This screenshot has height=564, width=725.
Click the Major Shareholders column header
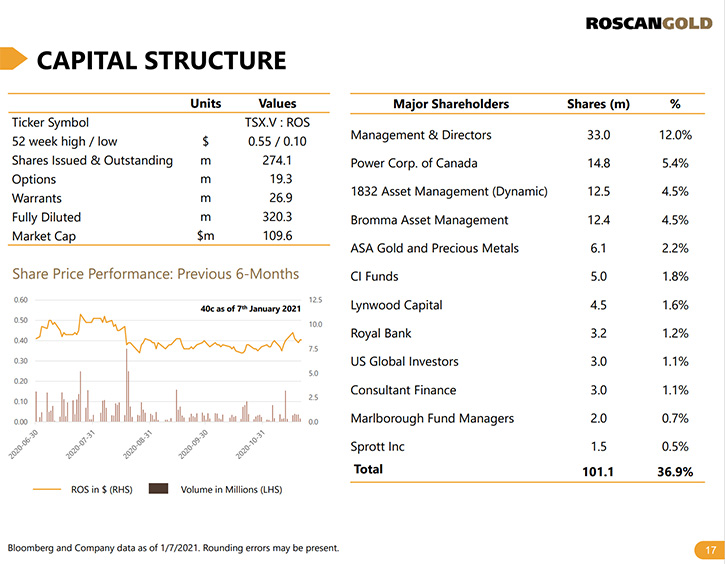[451, 104]
